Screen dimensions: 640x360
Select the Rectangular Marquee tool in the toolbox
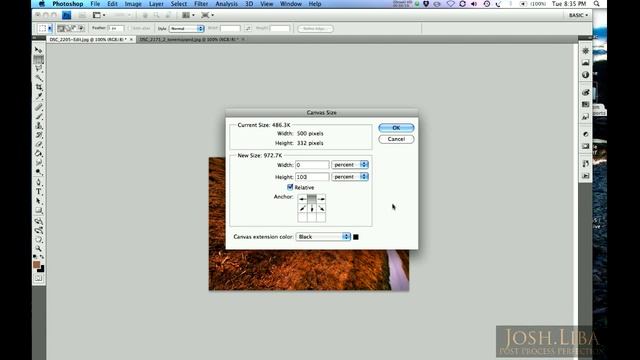pos(38,59)
